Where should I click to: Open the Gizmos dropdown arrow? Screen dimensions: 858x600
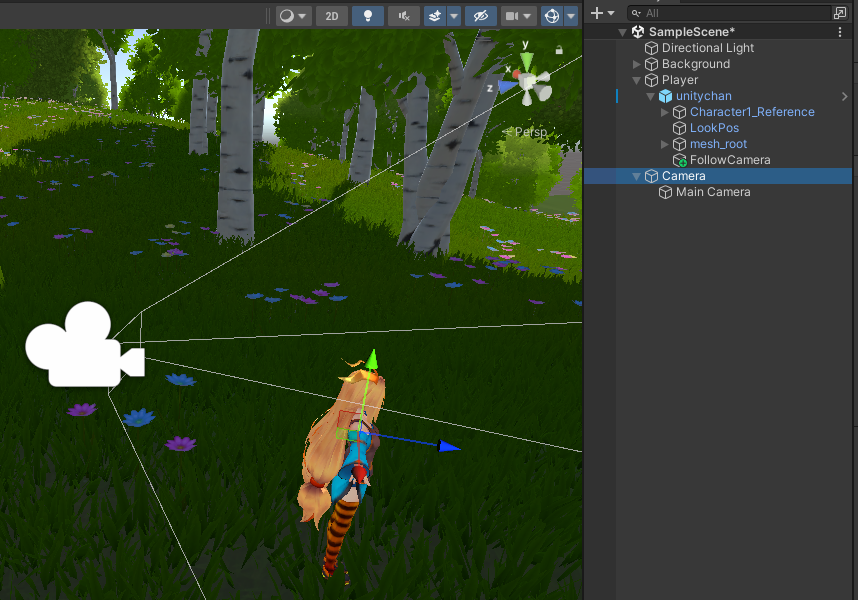coord(571,16)
